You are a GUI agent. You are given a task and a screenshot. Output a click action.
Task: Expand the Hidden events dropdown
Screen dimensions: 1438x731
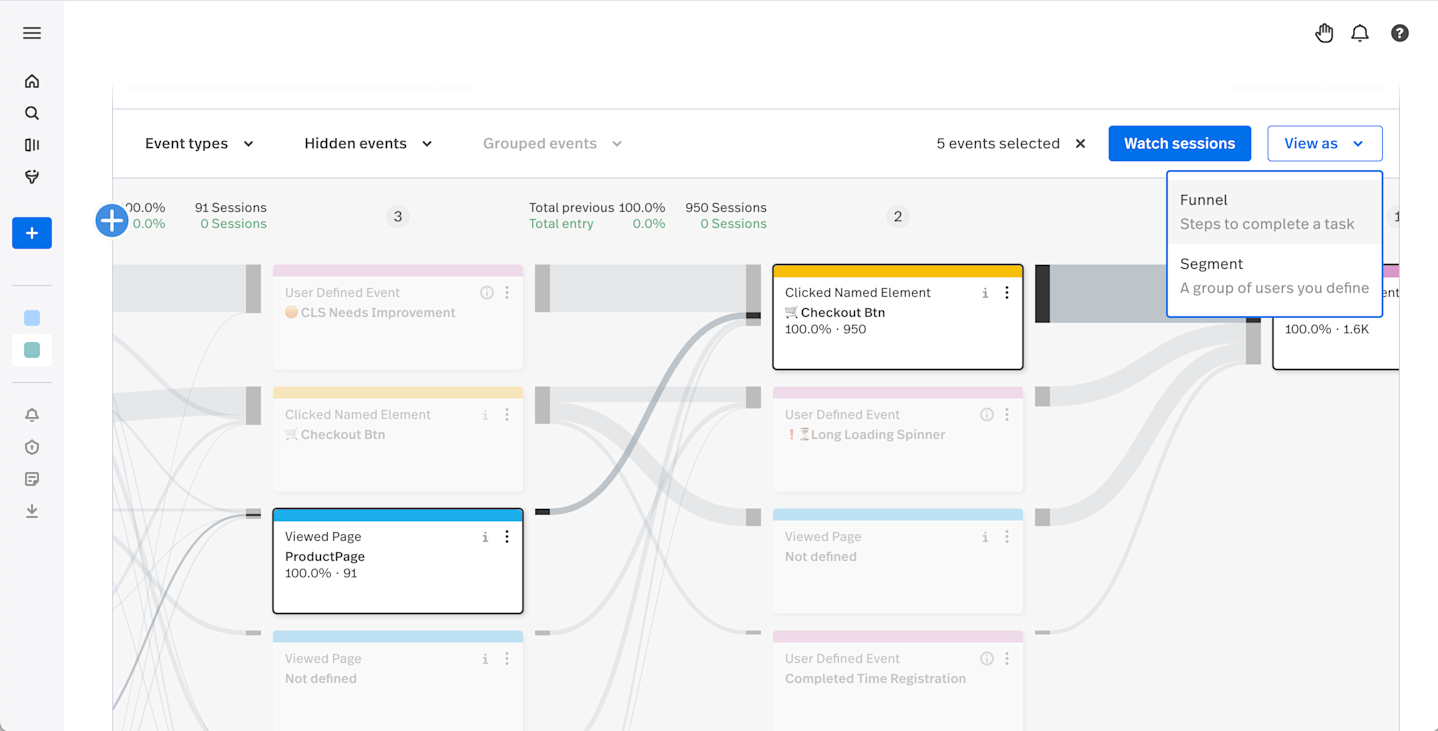[367, 143]
